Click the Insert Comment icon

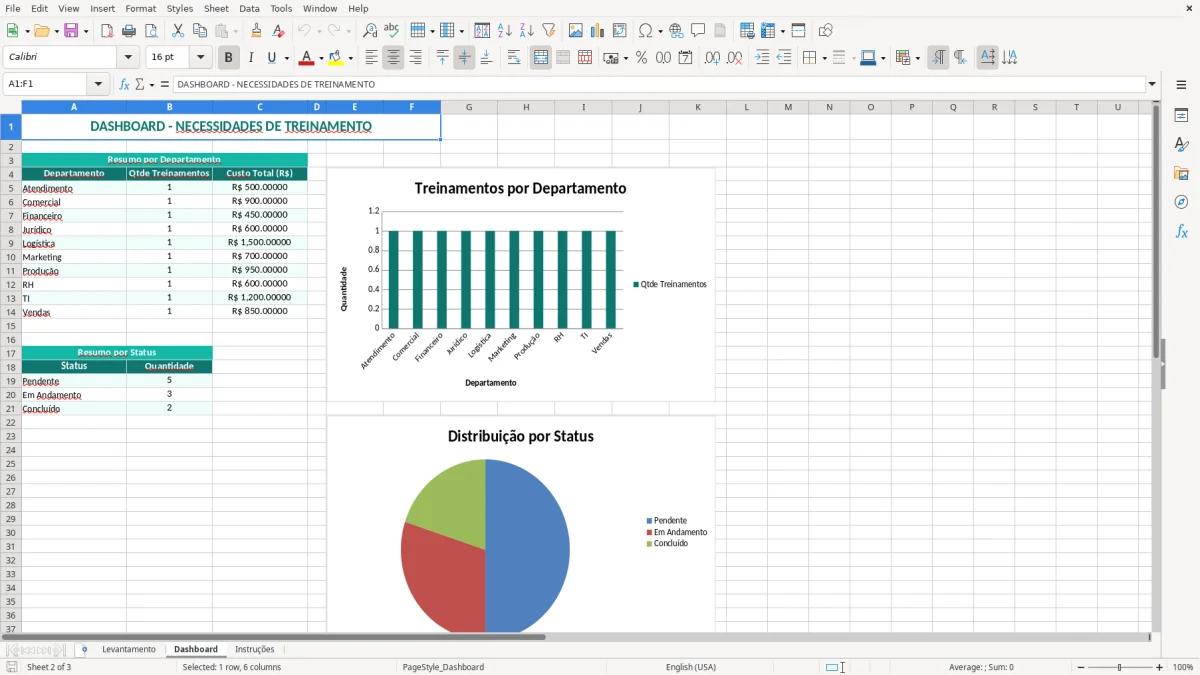(x=698, y=31)
